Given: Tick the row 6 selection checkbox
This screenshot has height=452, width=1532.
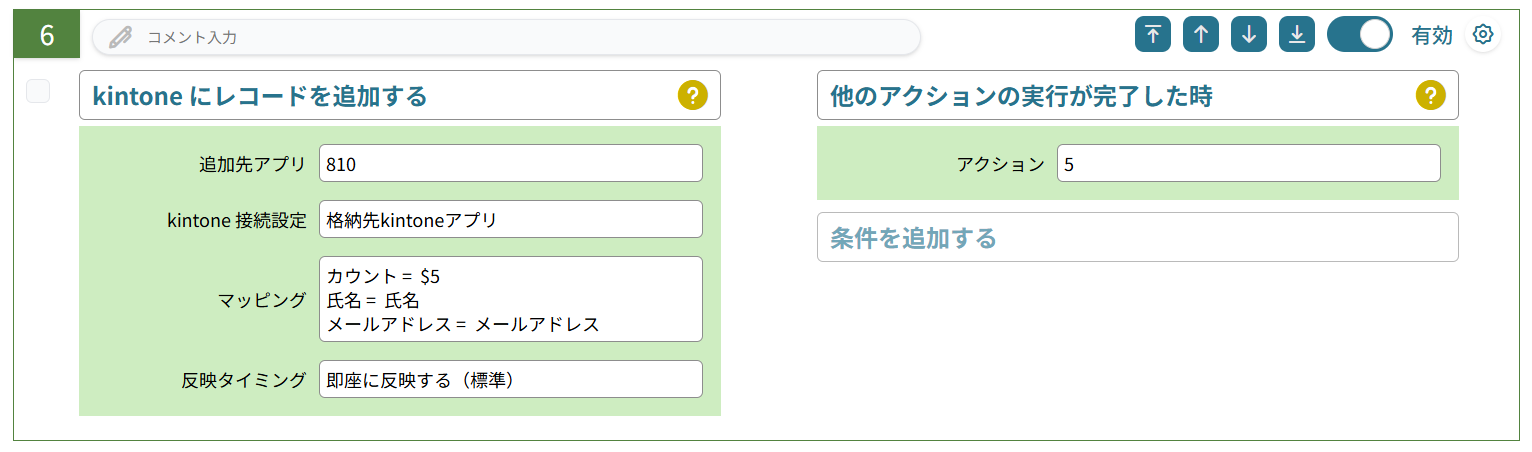Looking at the screenshot, I should coord(38,91).
